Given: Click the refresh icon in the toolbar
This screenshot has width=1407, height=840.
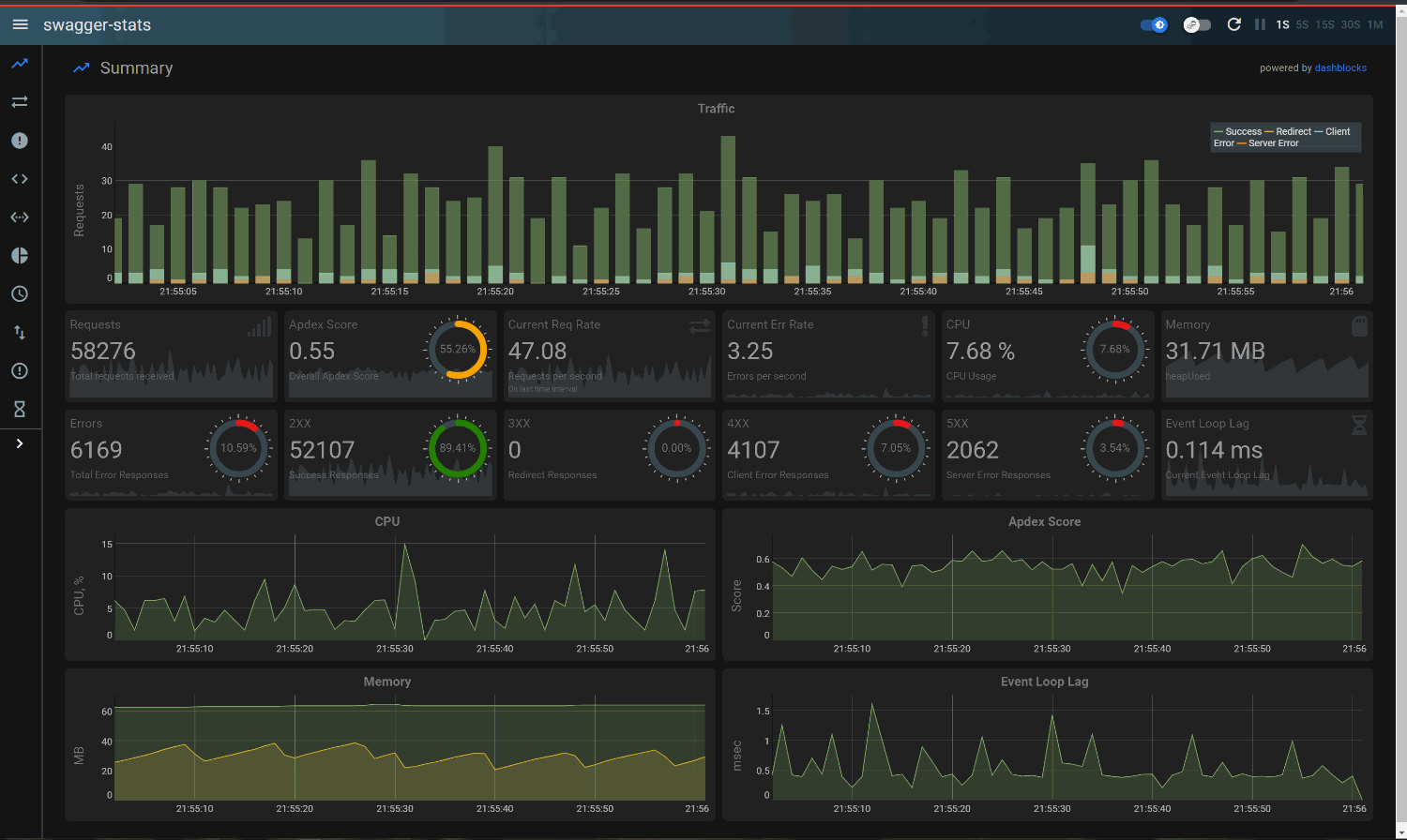Looking at the screenshot, I should (1233, 24).
